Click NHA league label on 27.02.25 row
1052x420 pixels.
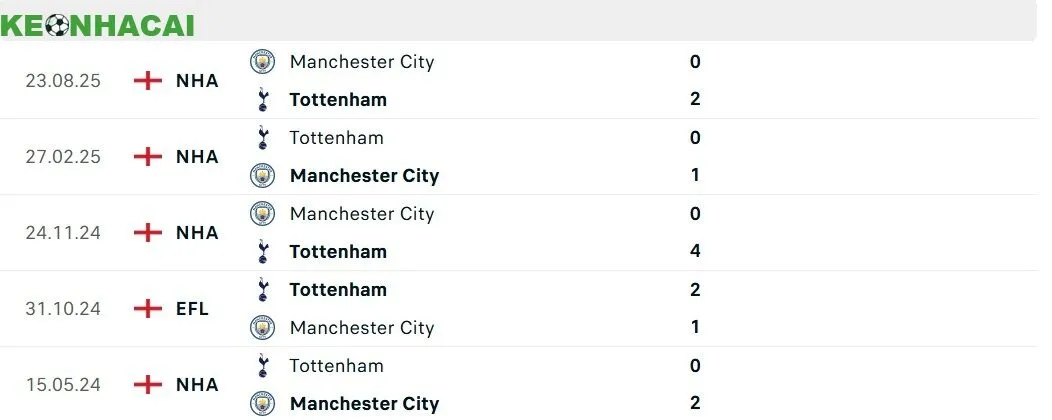[x=197, y=157]
